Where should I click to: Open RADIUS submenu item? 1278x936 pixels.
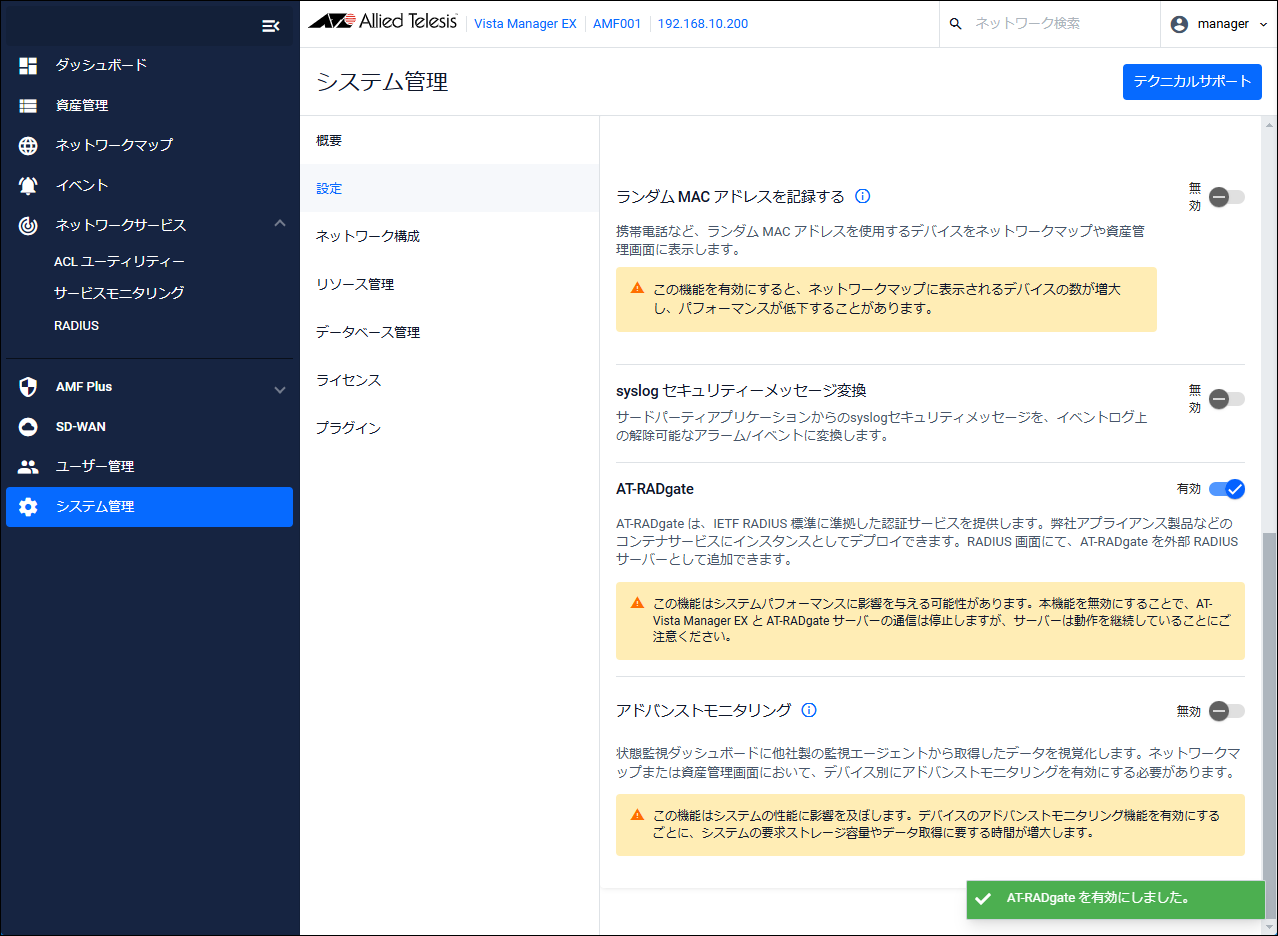click(x=76, y=326)
